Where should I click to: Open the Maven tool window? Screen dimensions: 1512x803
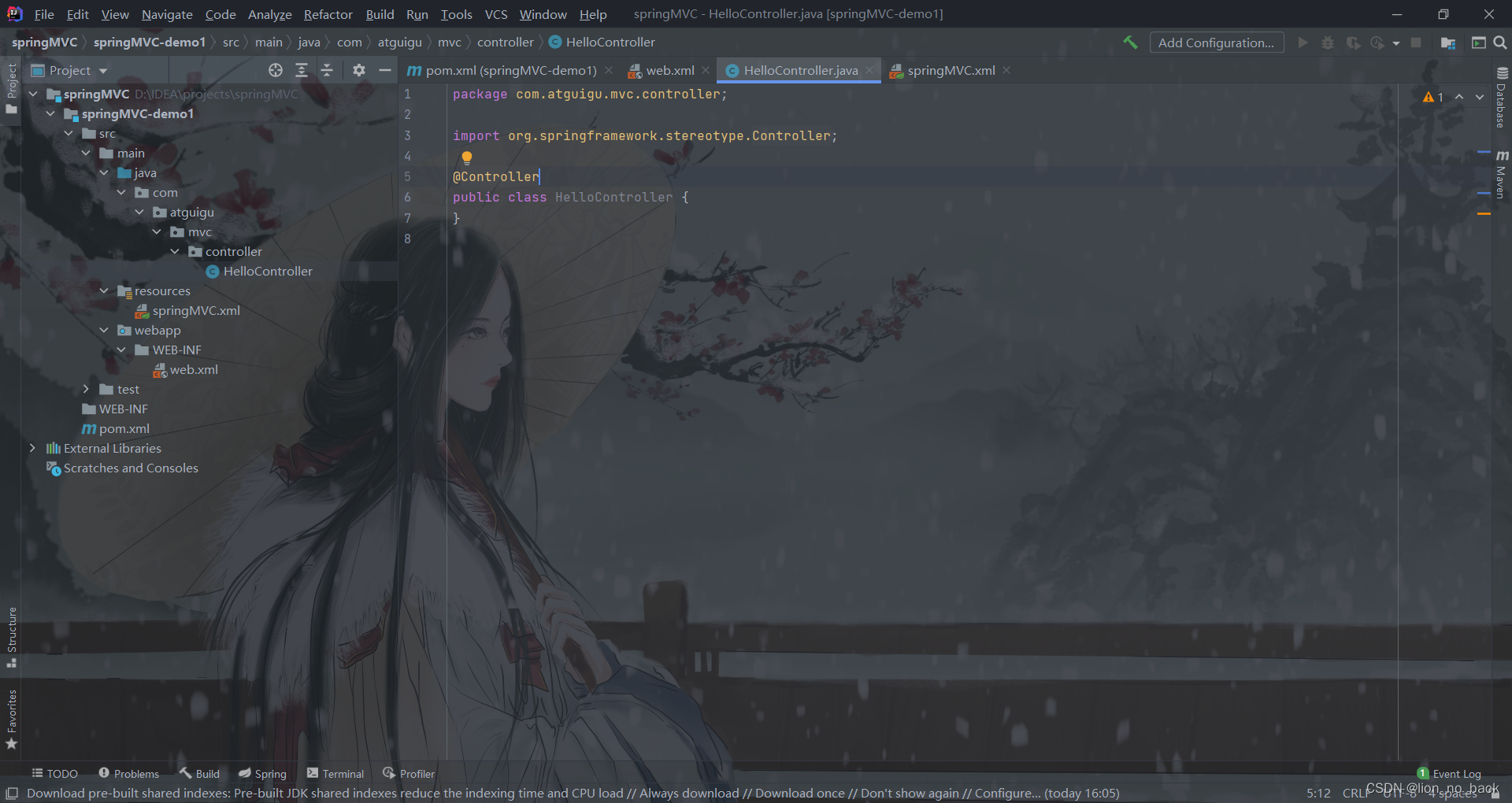click(1501, 173)
